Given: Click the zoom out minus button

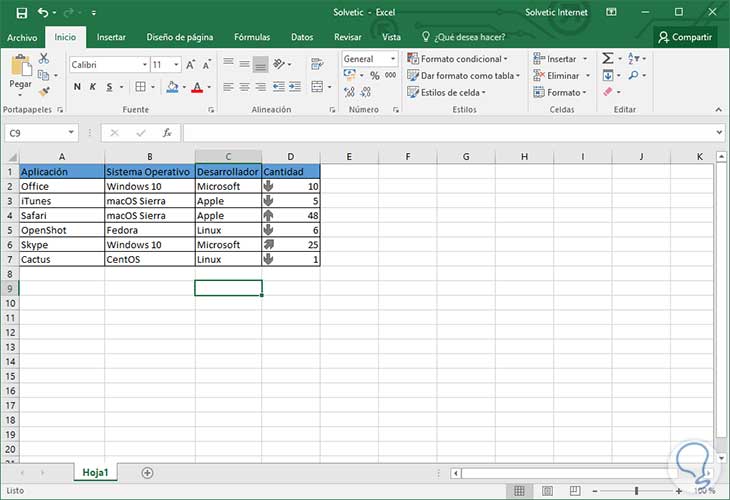Looking at the screenshot, I should [x=595, y=491].
